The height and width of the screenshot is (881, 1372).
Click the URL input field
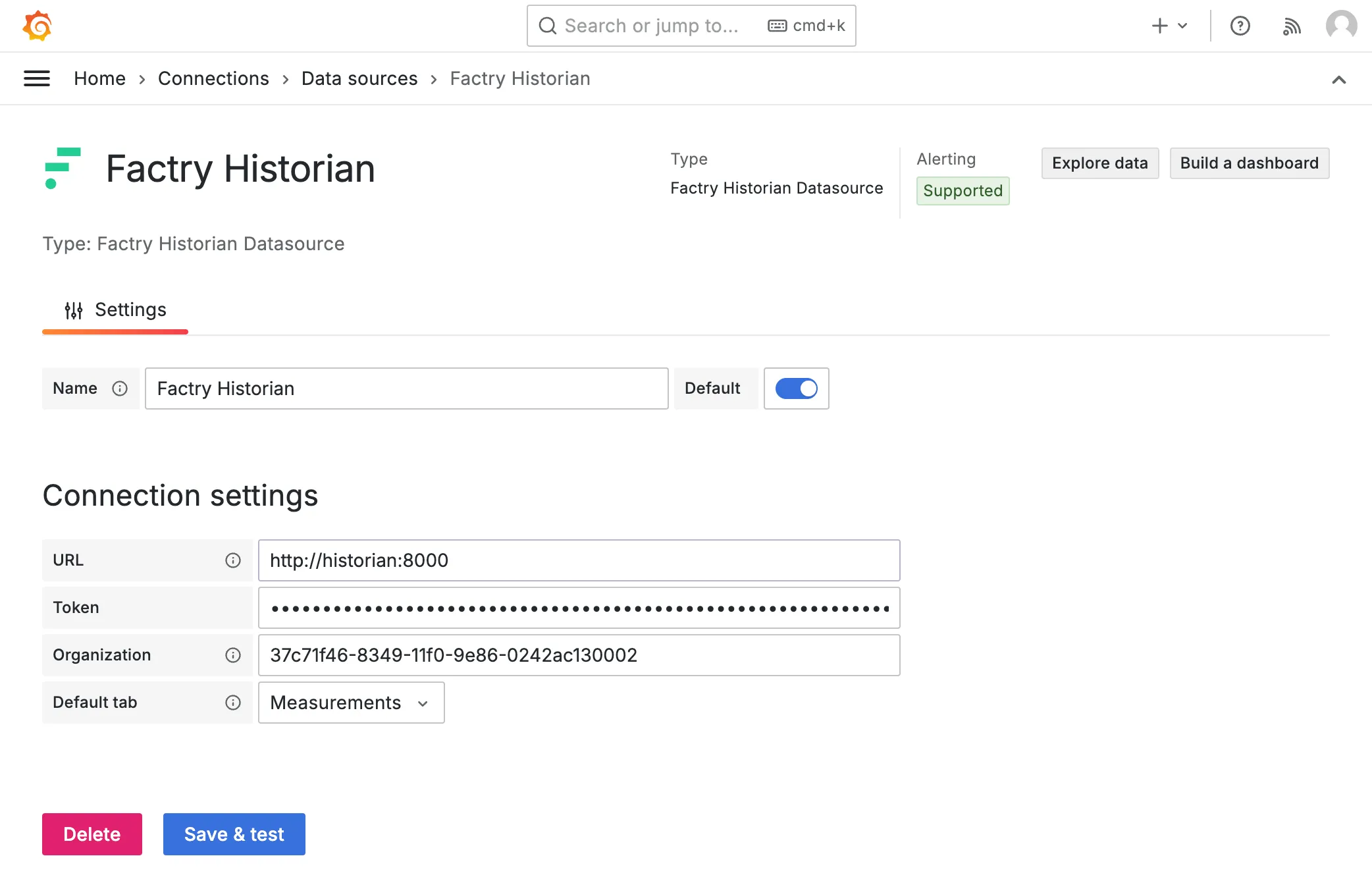[x=579, y=560]
